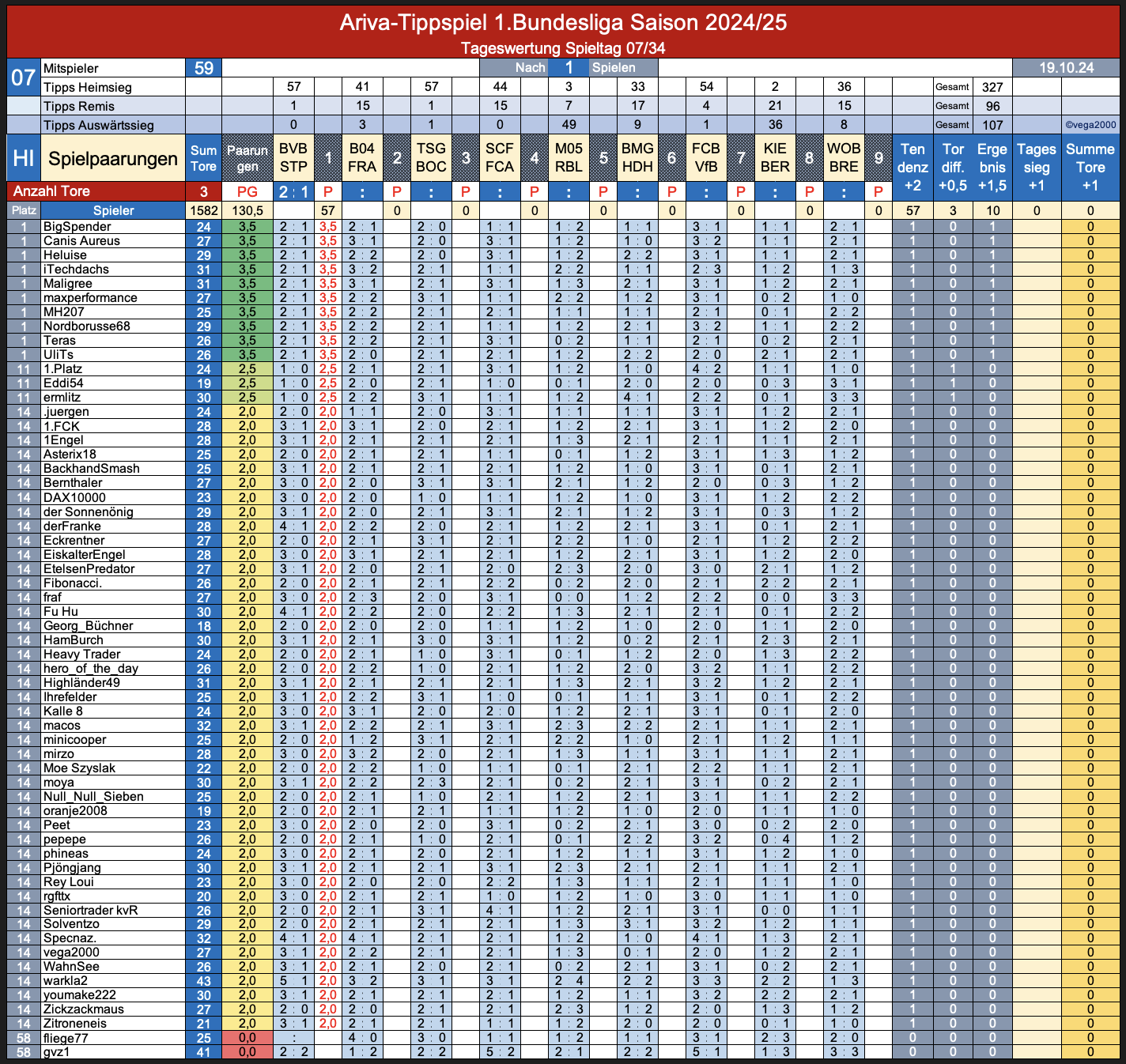
Task: Select player name 'EtelsenPredator'
Action: 89,568
